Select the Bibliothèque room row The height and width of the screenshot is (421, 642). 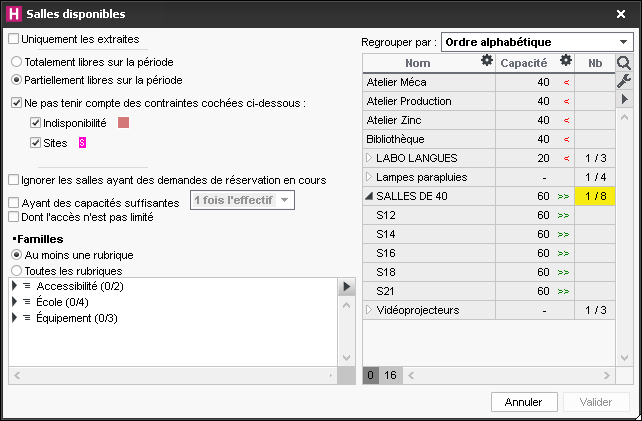[488, 139]
